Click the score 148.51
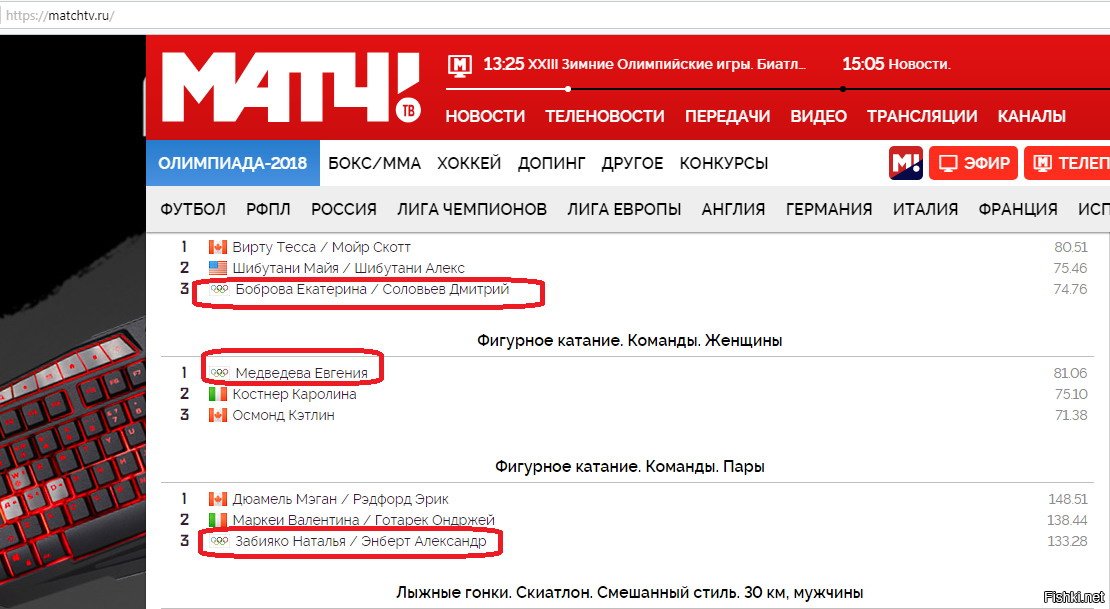The image size is (1110, 609). click(x=1068, y=499)
